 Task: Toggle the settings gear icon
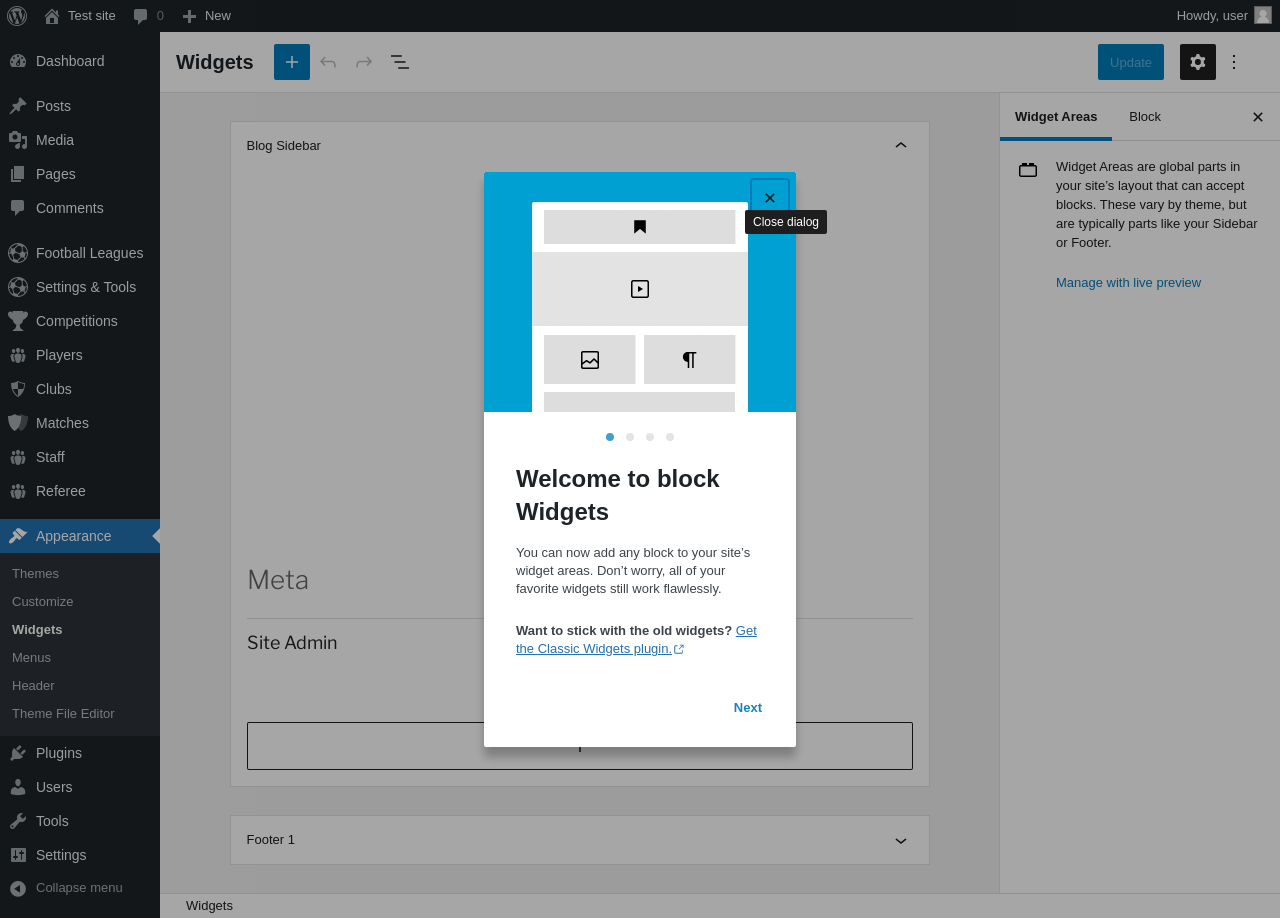1197,62
